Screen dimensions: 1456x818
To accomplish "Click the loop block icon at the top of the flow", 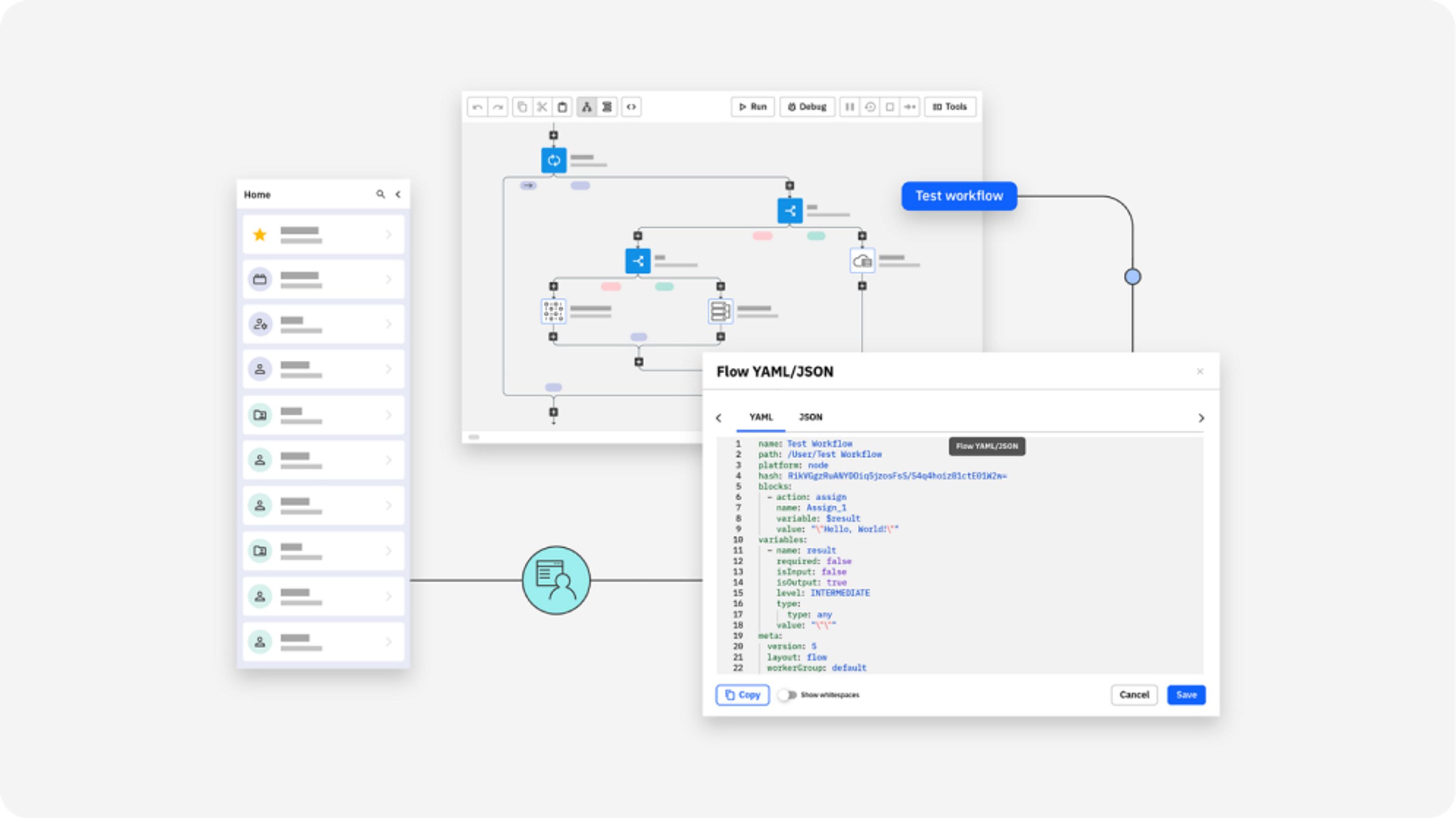I will 554,161.
